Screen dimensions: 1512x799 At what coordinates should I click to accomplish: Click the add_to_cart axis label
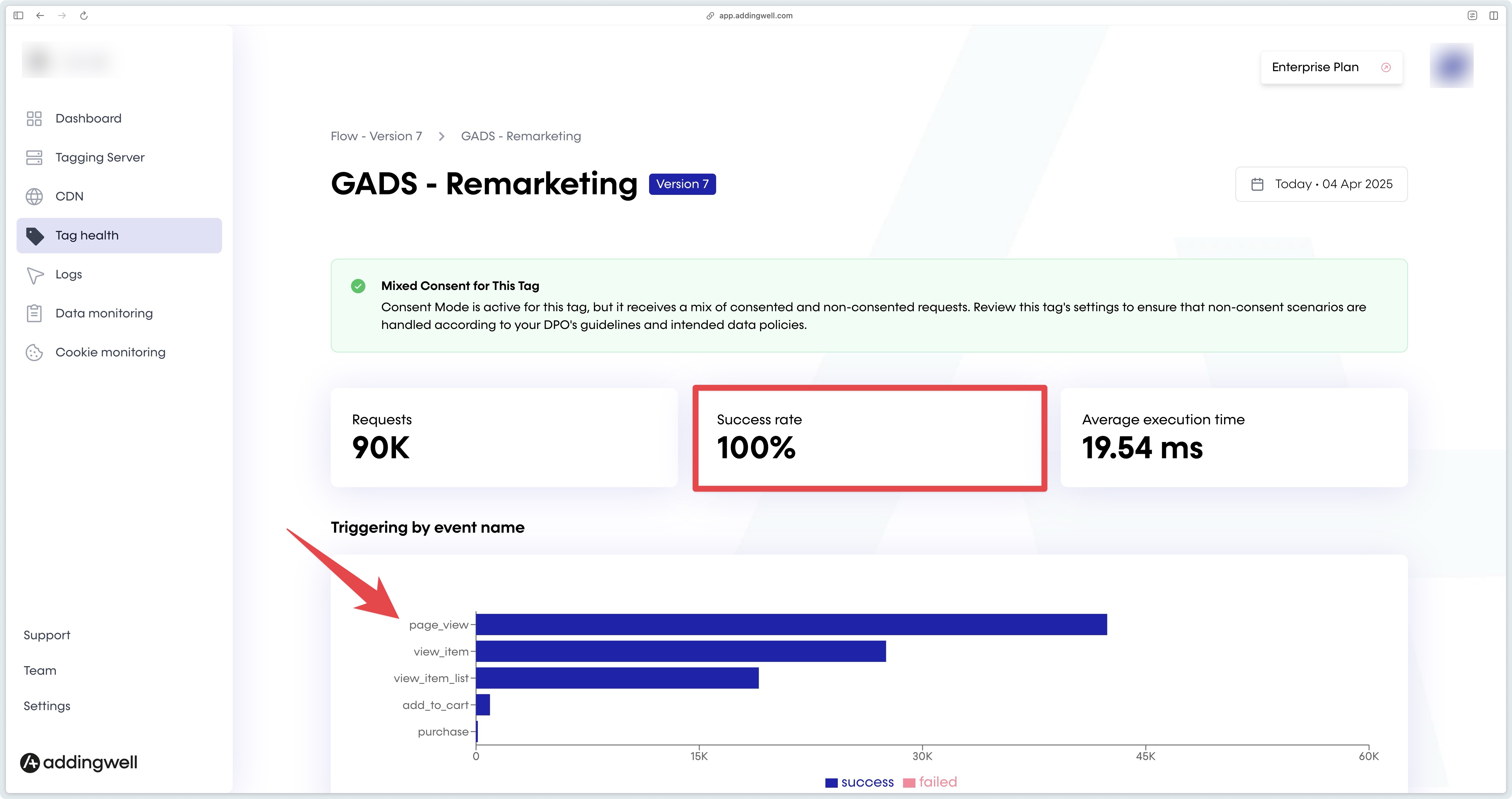pyautogui.click(x=436, y=705)
